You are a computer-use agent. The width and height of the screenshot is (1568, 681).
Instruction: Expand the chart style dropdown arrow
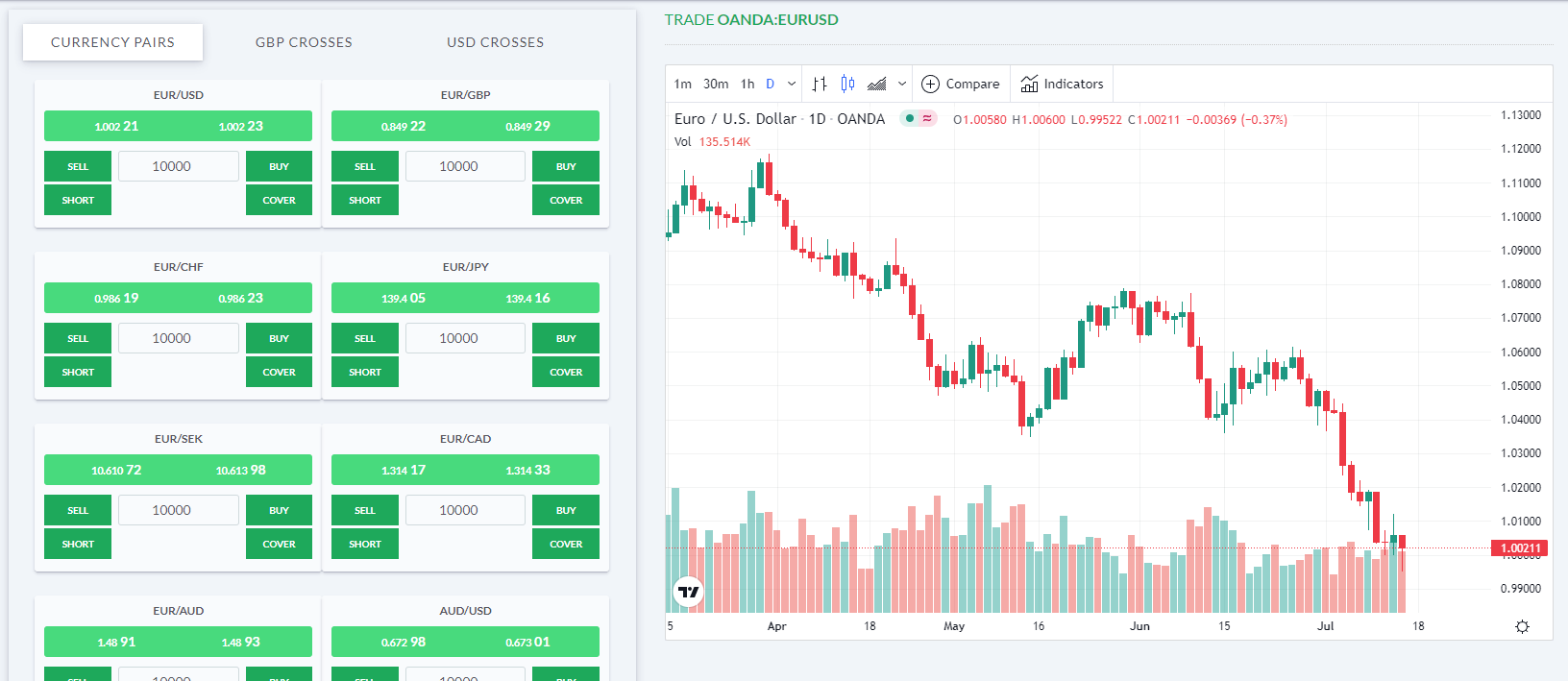902,84
